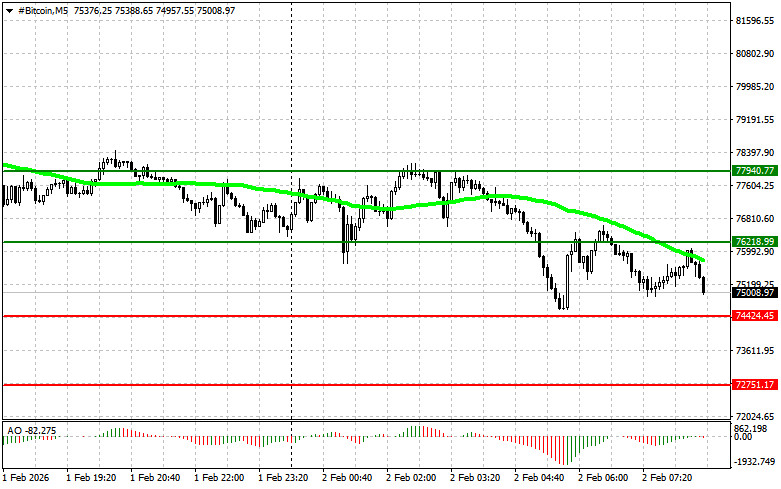Click the 2 Feb 00:40 time label

point(347,478)
